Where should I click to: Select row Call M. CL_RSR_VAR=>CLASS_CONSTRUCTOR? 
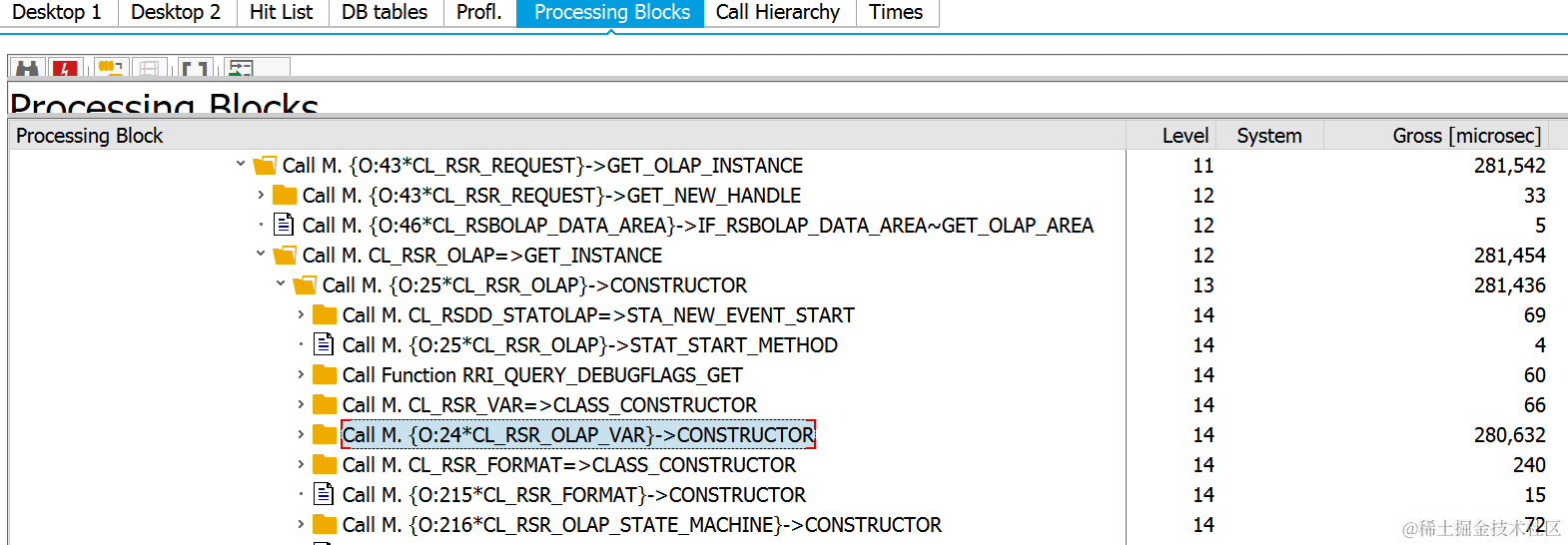point(549,405)
